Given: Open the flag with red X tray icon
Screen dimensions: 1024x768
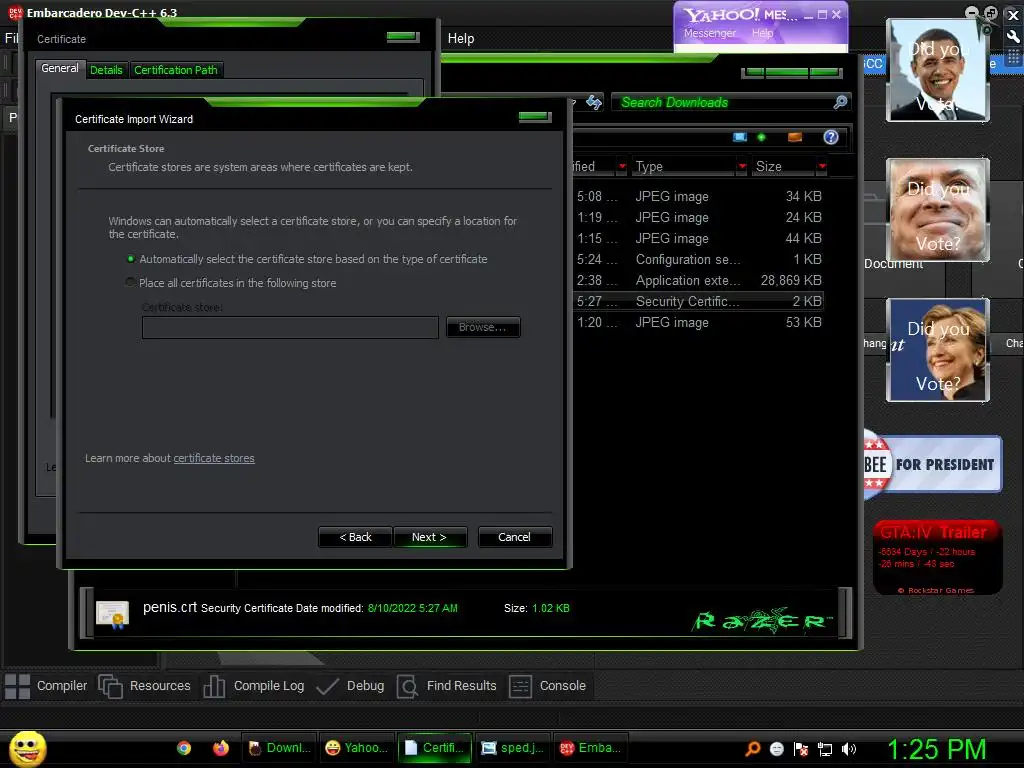Looking at the screenshot, I should [801, 748].
